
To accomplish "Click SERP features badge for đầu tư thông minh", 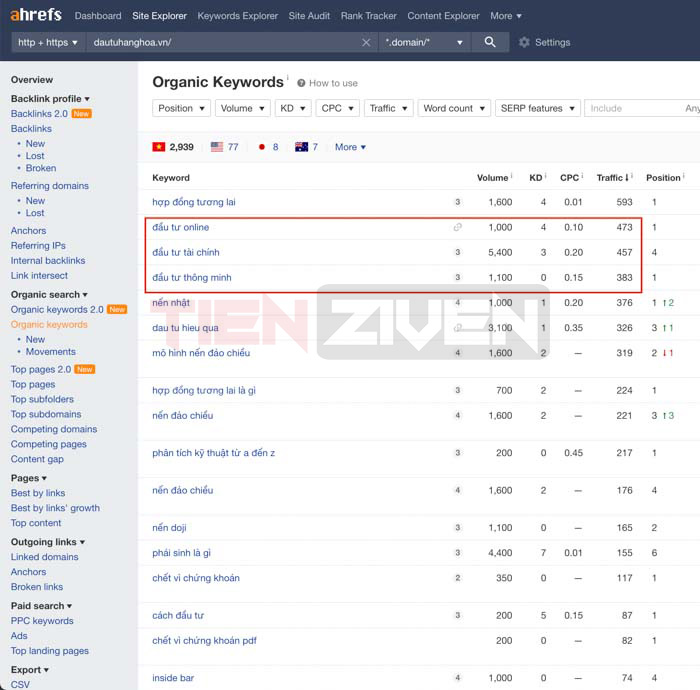I will coord(458,277).
